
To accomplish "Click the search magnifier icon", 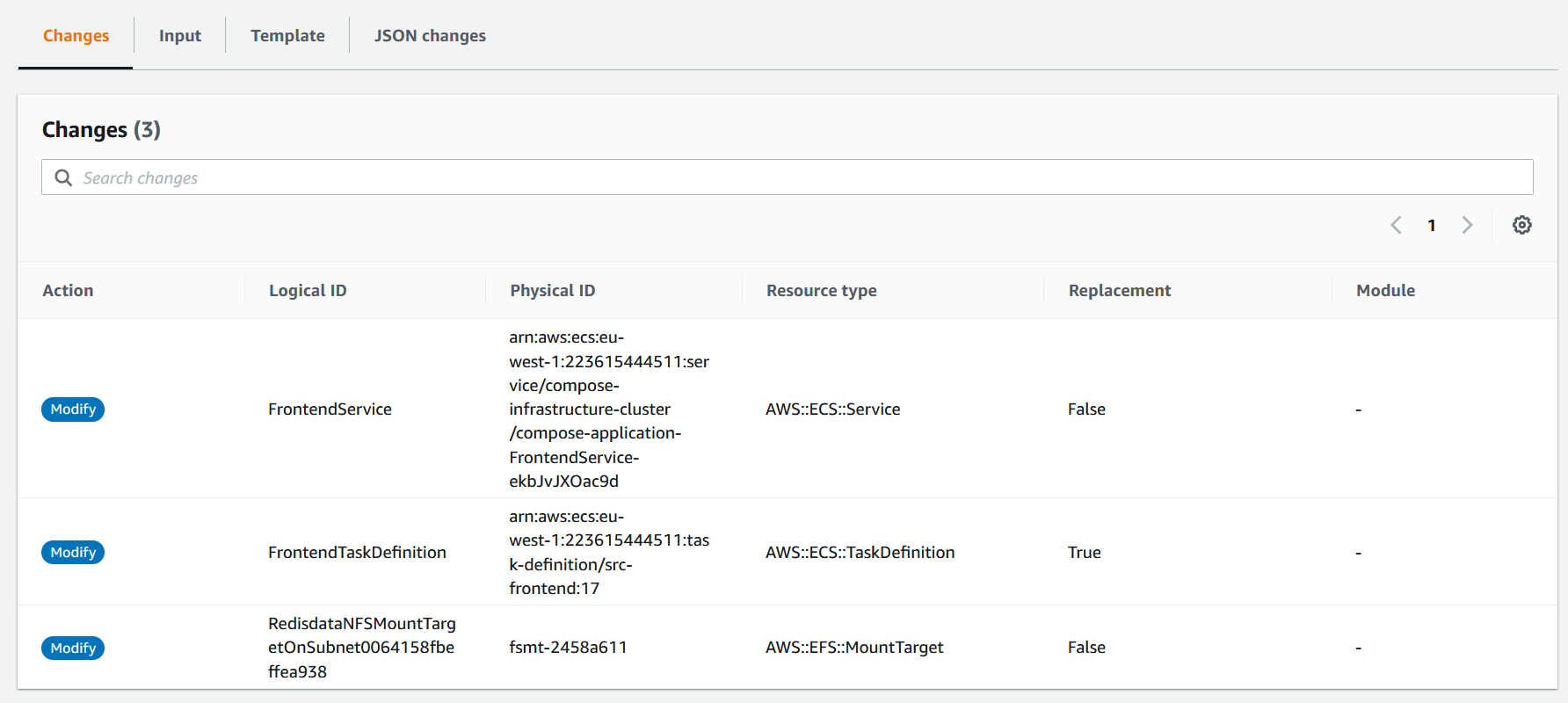I will click(63, 178).
